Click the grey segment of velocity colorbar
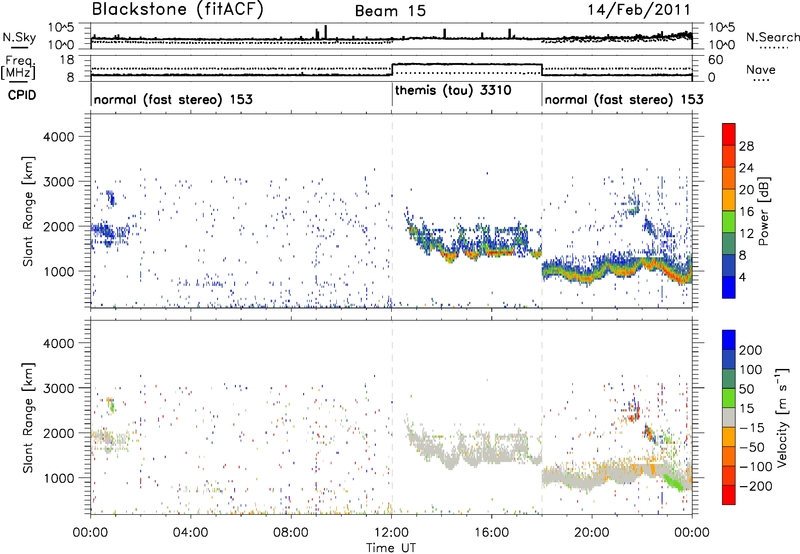 pyautogui.click(x=729, y=417)
